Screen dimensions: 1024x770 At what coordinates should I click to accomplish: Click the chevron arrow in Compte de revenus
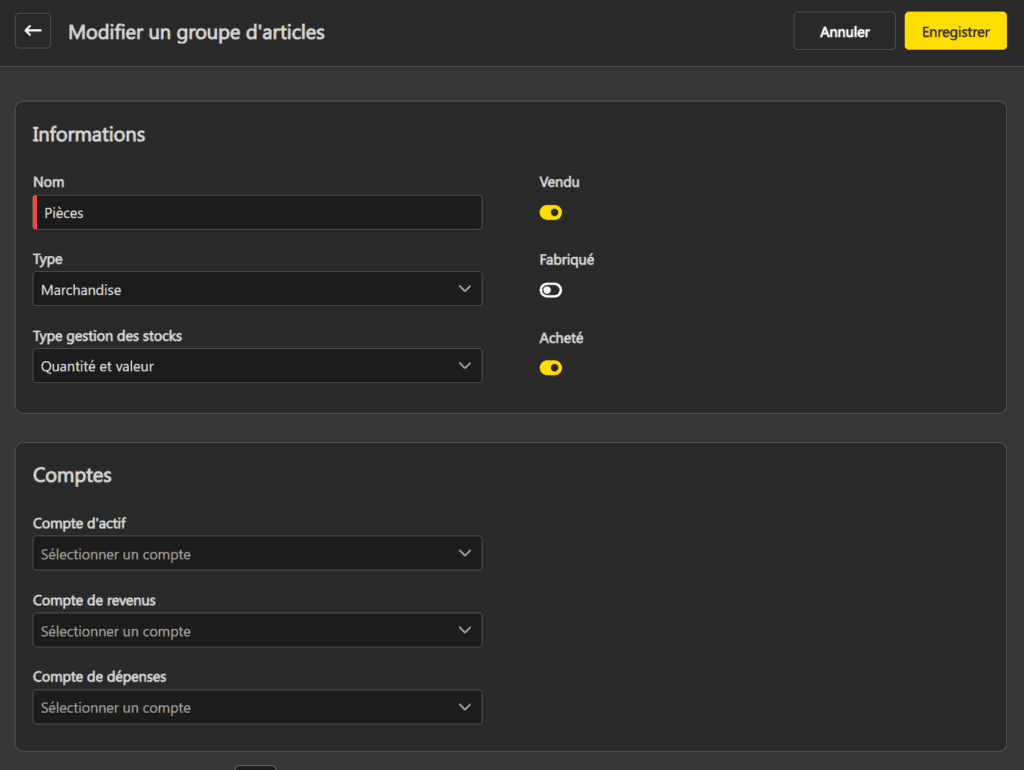click(464, 630)
